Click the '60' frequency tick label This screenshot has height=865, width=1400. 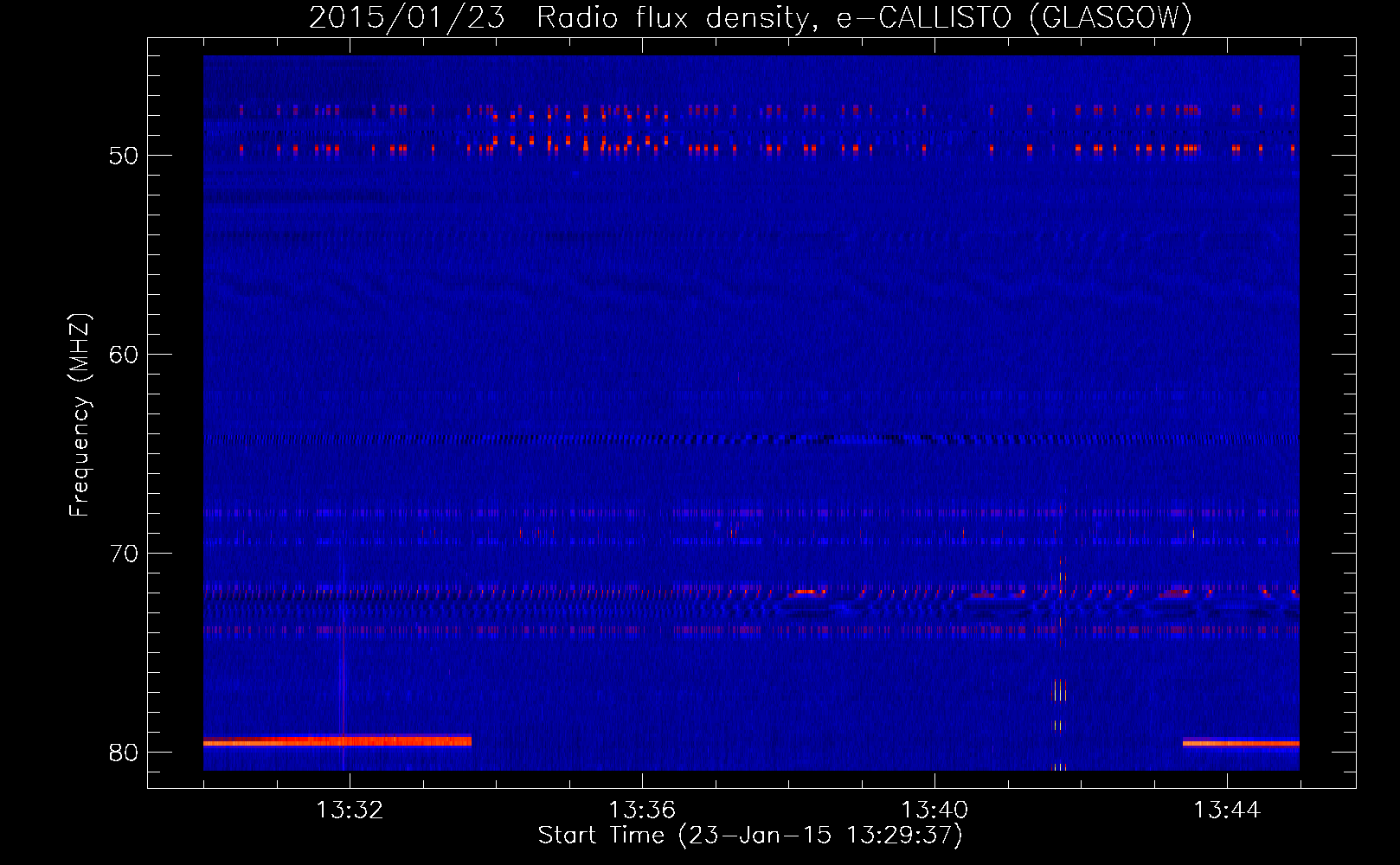tap(124, 355)
